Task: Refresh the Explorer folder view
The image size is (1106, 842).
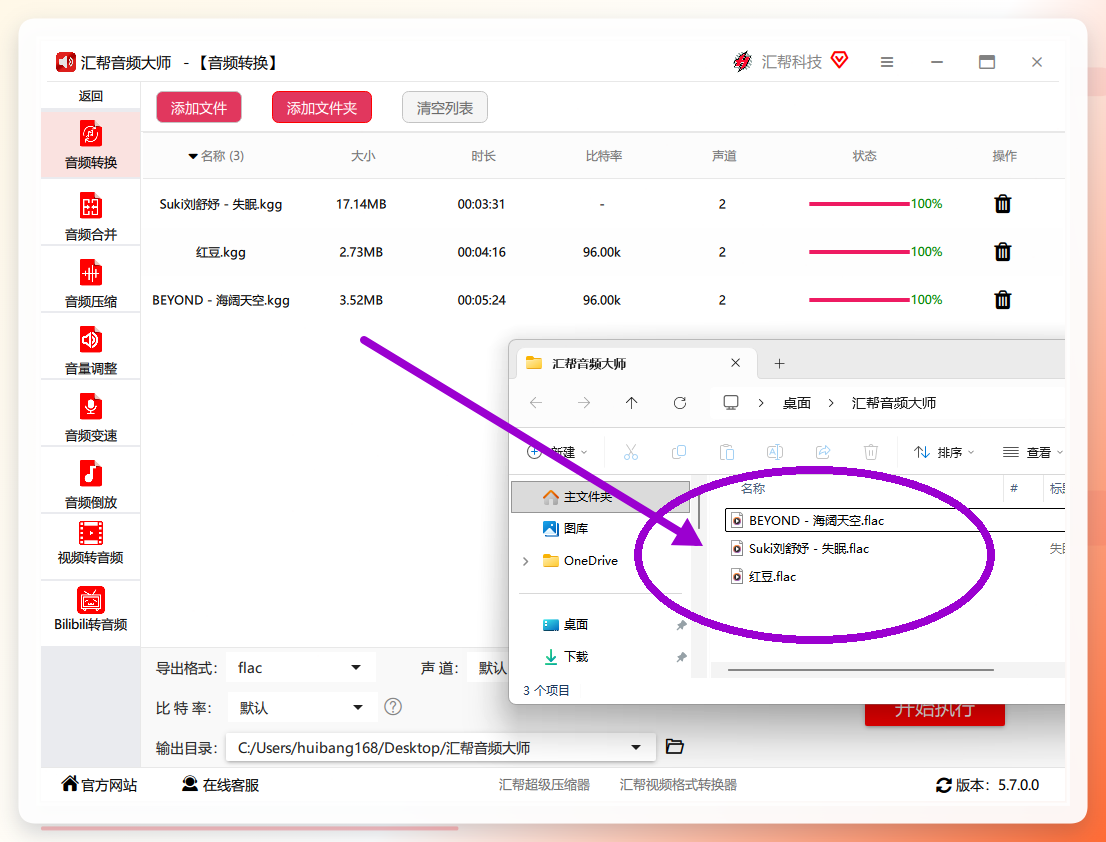Action: 680,403
